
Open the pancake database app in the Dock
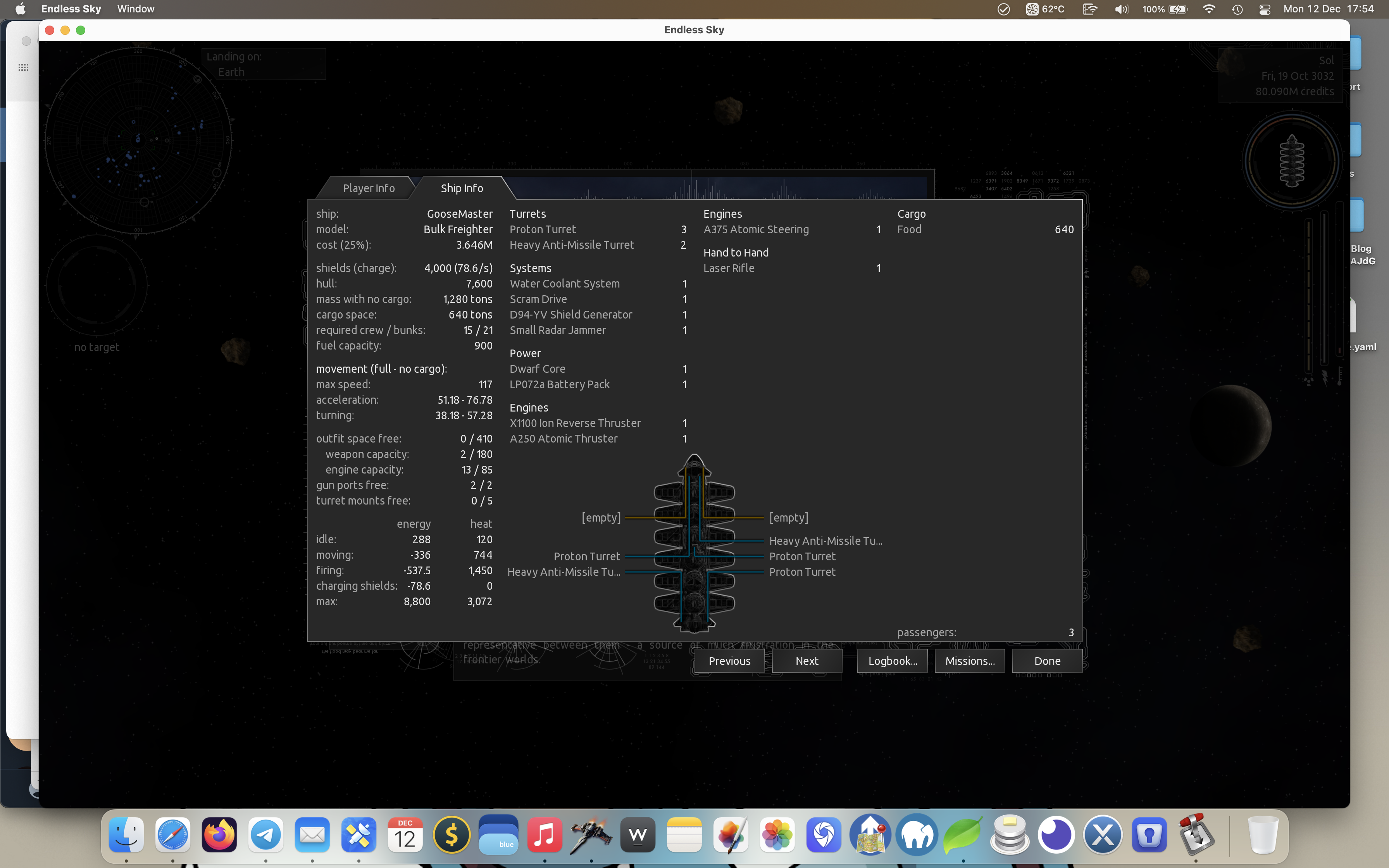pos(1010,835)
